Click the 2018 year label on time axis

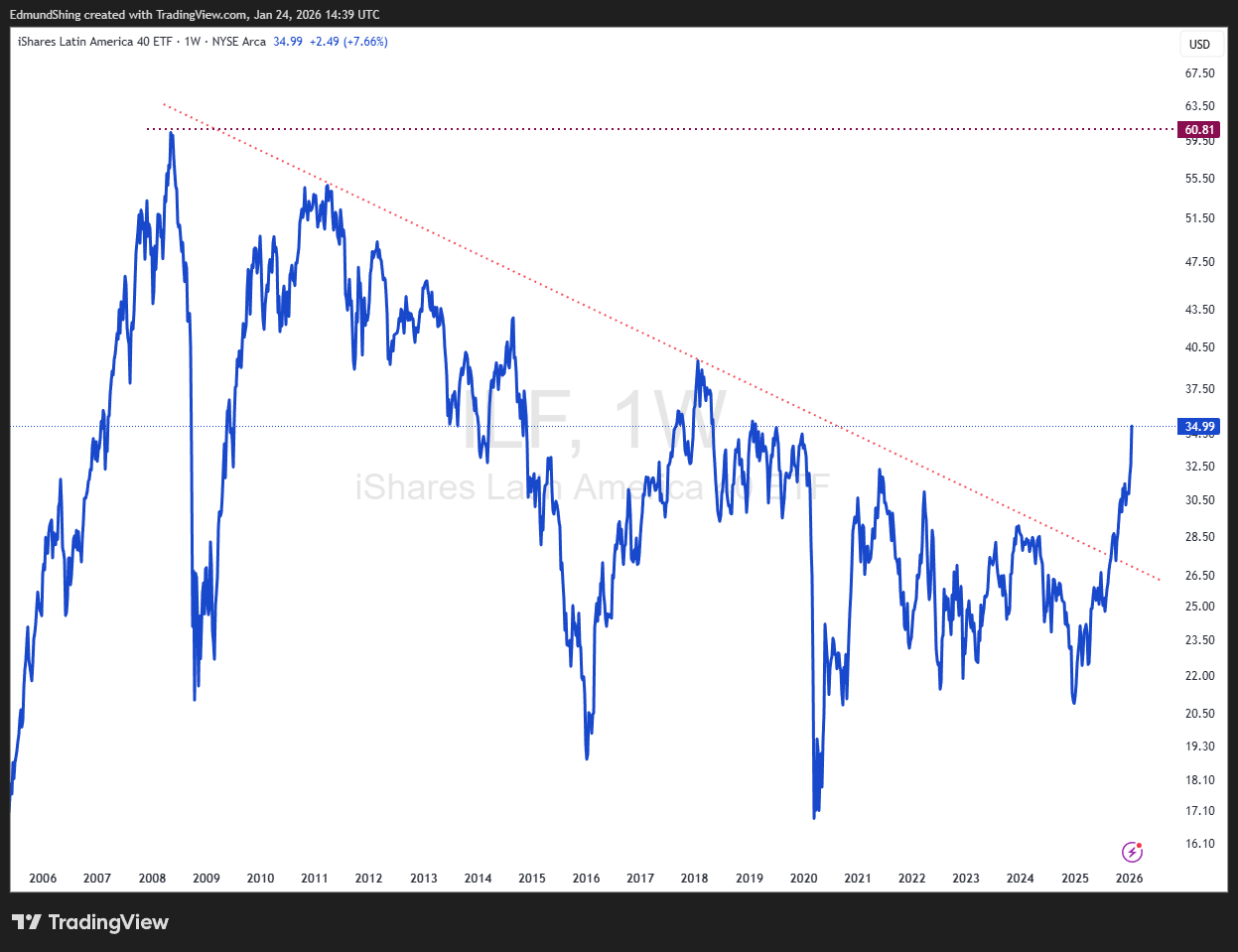pos(695,879)
